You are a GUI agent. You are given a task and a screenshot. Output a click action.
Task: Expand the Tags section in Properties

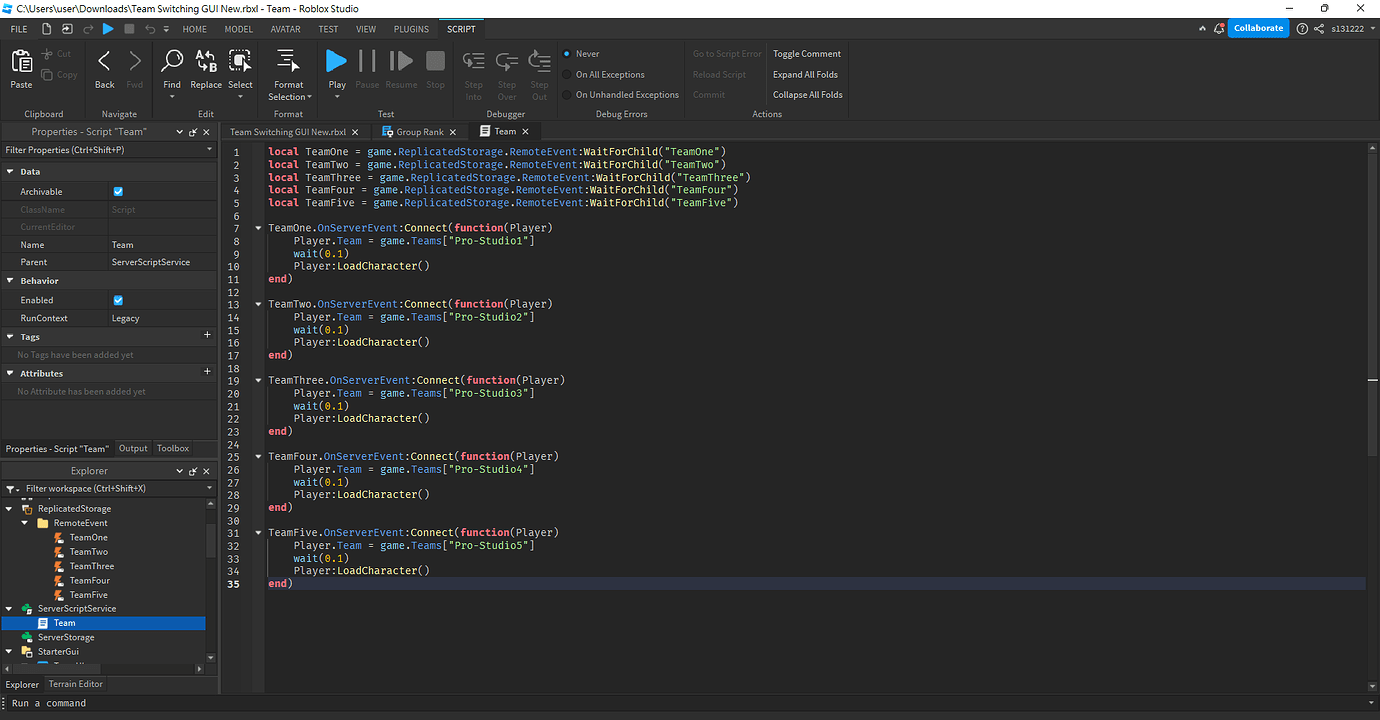tap(8, 336)
